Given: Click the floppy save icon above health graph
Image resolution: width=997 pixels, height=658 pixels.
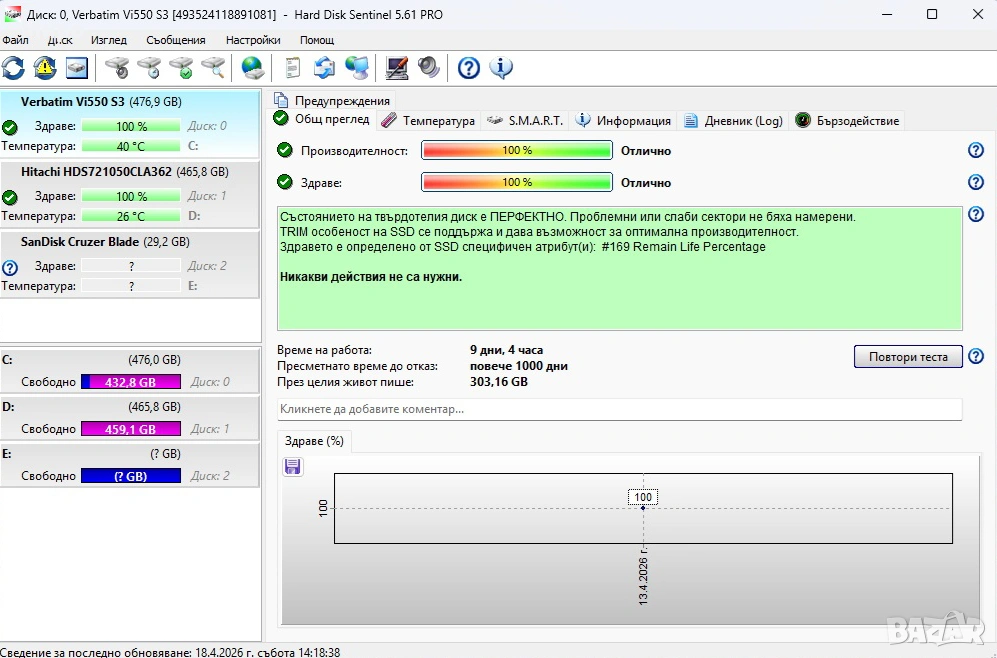Looking at the screenshot, I should pos(293,466).
